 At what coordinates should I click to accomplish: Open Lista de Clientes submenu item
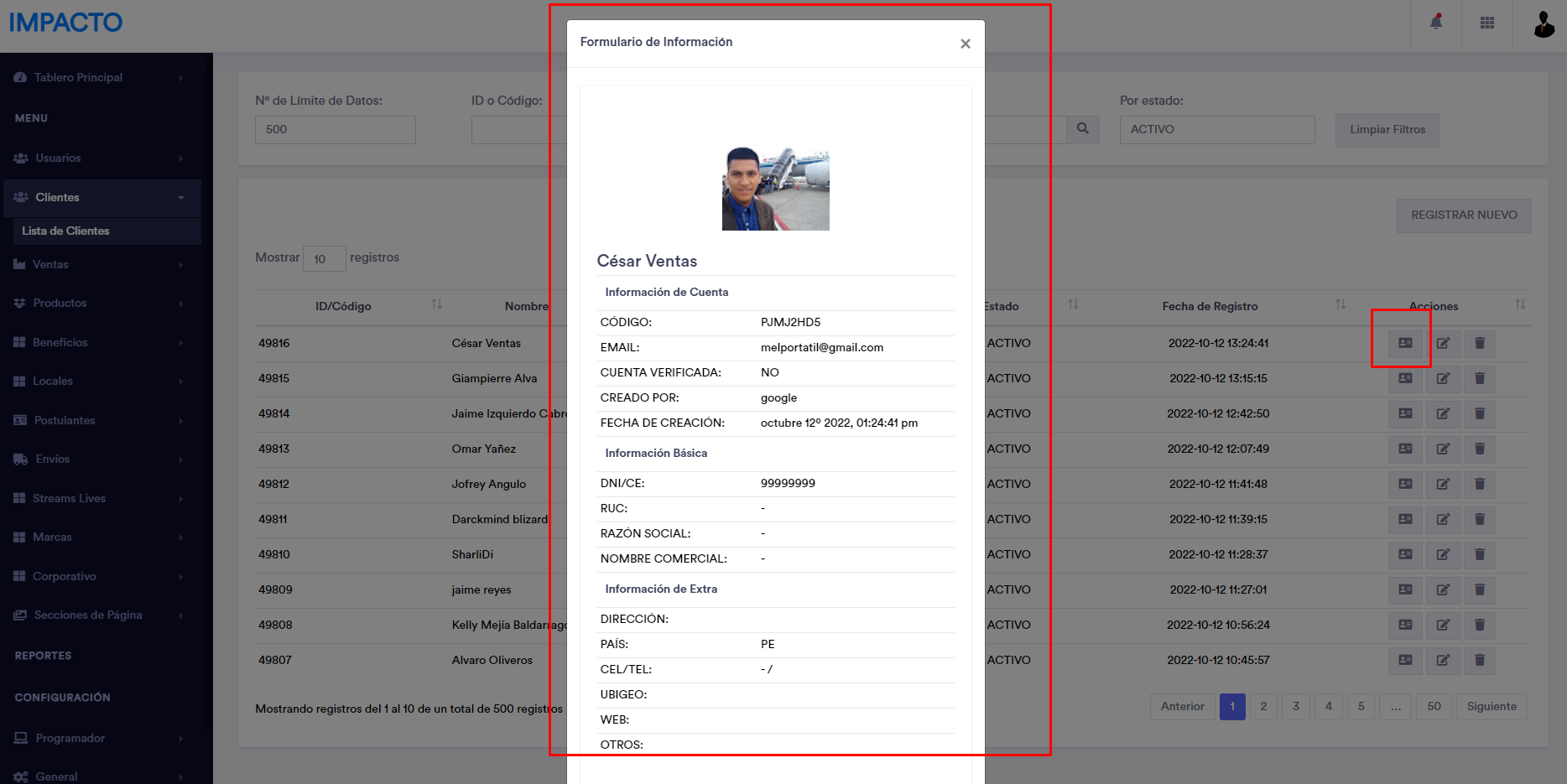point(66,231)
